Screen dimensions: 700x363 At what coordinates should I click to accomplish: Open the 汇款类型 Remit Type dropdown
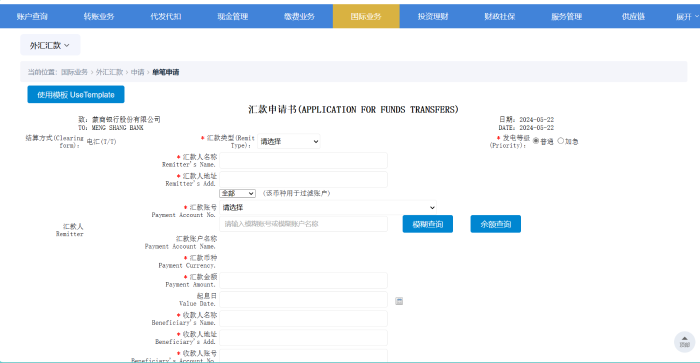click(289, 142)
